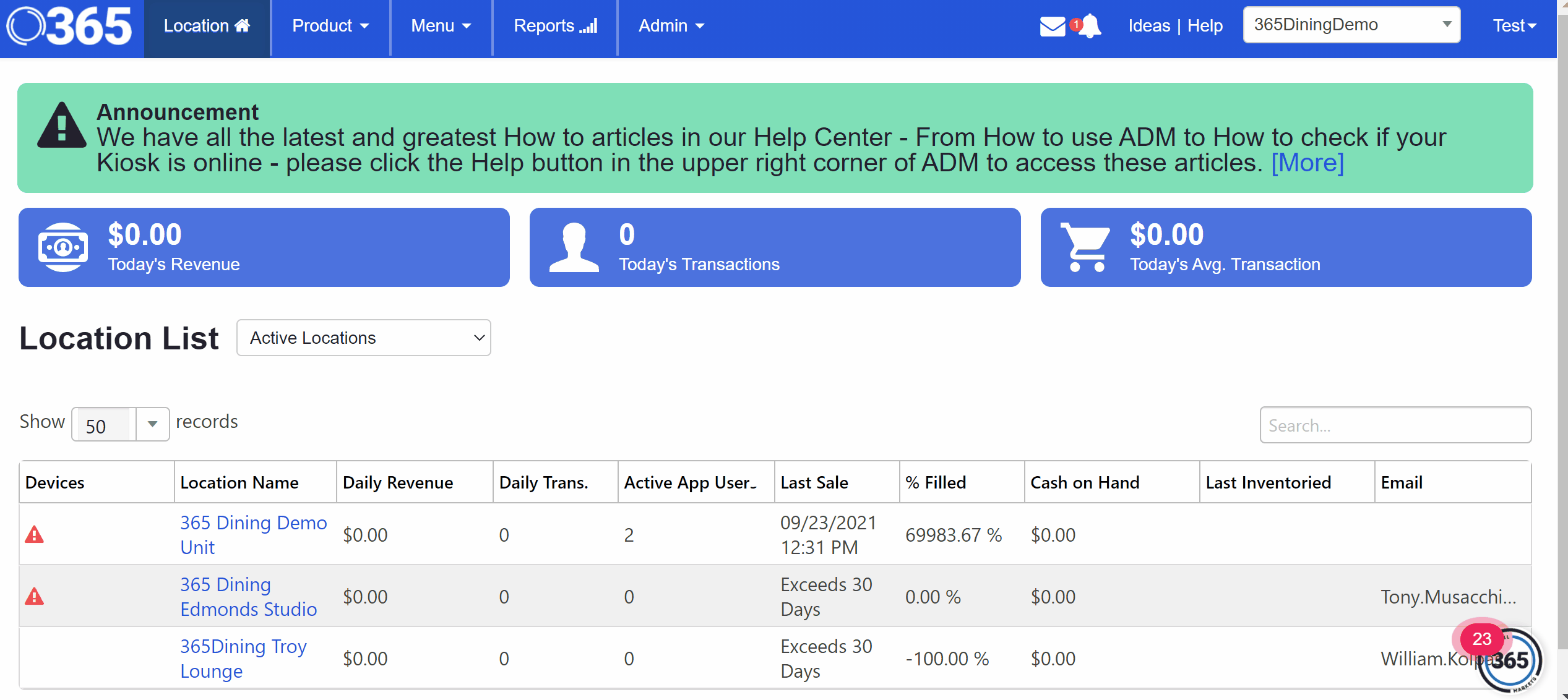Viewport: 1568px width, 700px height.
Task: Click the [More] announcement link
Action: 1307,163
